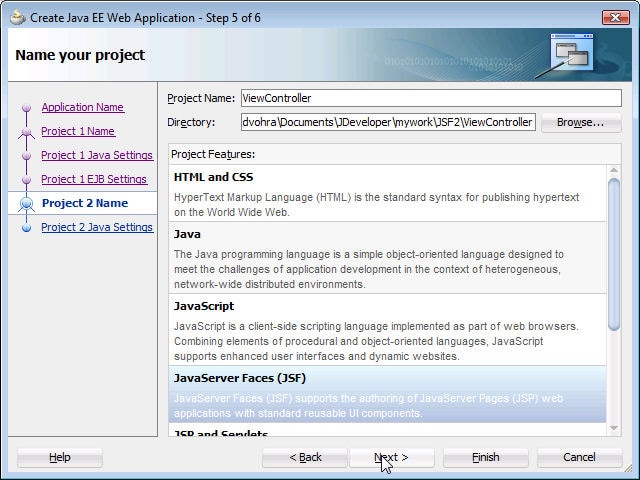Image resolution: width=640 pixels, height=480 pixels.
Task: Click the Project 1 EJB Settings step bullet
Action: 27,180
